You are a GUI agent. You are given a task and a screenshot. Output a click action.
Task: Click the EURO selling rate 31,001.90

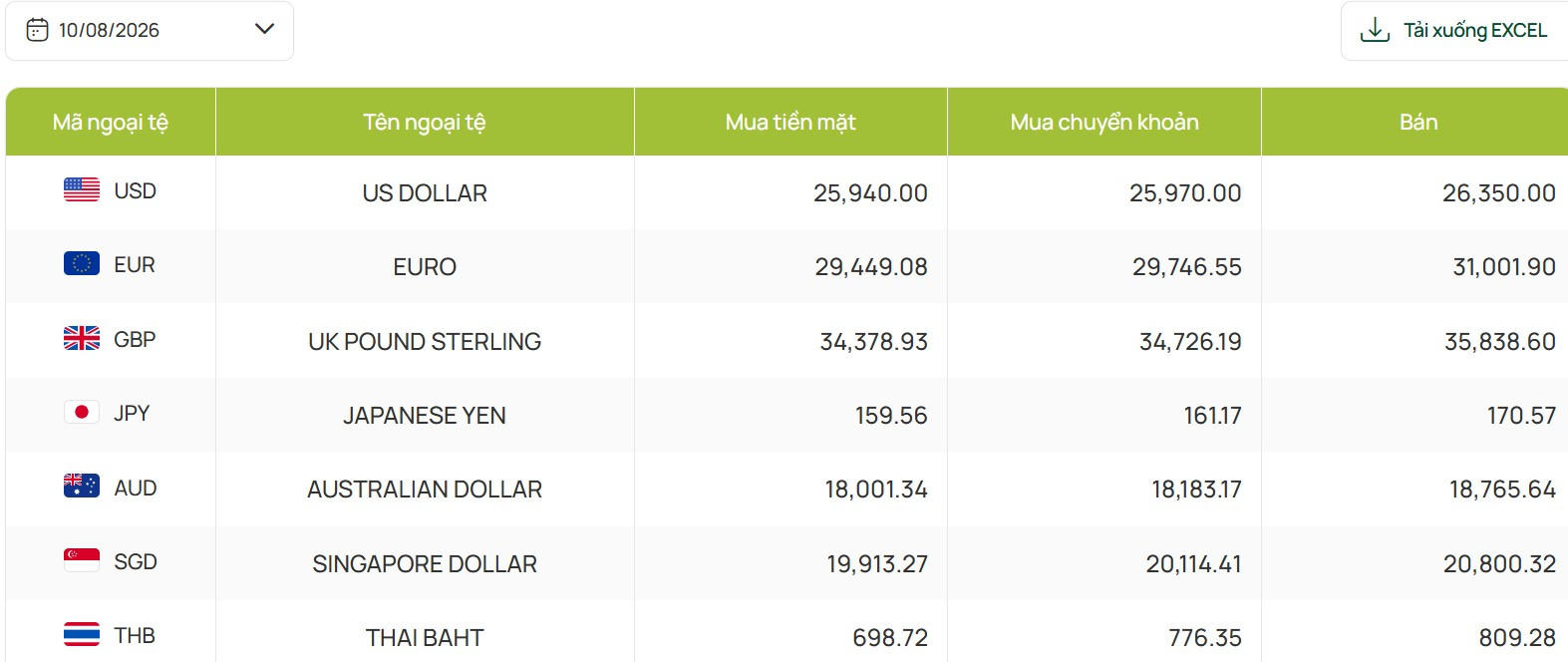tap(1504, 267)
